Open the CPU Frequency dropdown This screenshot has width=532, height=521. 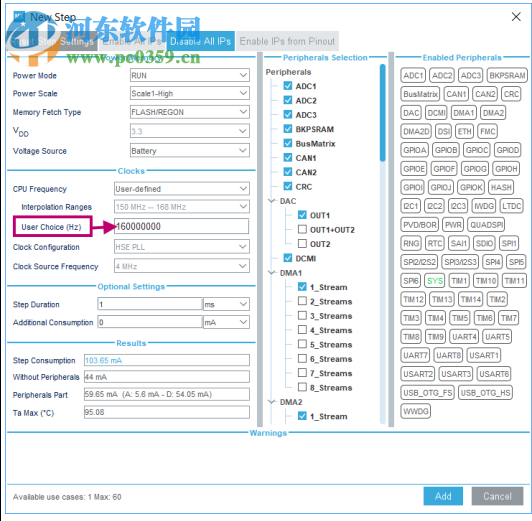pyautogui.click(x=182, y=189)
